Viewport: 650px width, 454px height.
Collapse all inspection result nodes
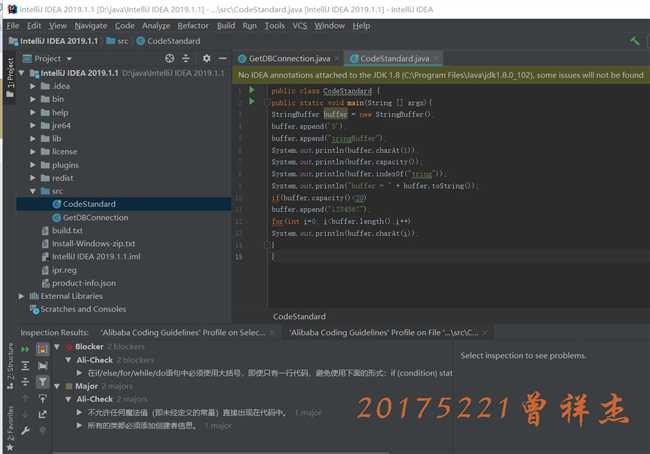[25, 382]
